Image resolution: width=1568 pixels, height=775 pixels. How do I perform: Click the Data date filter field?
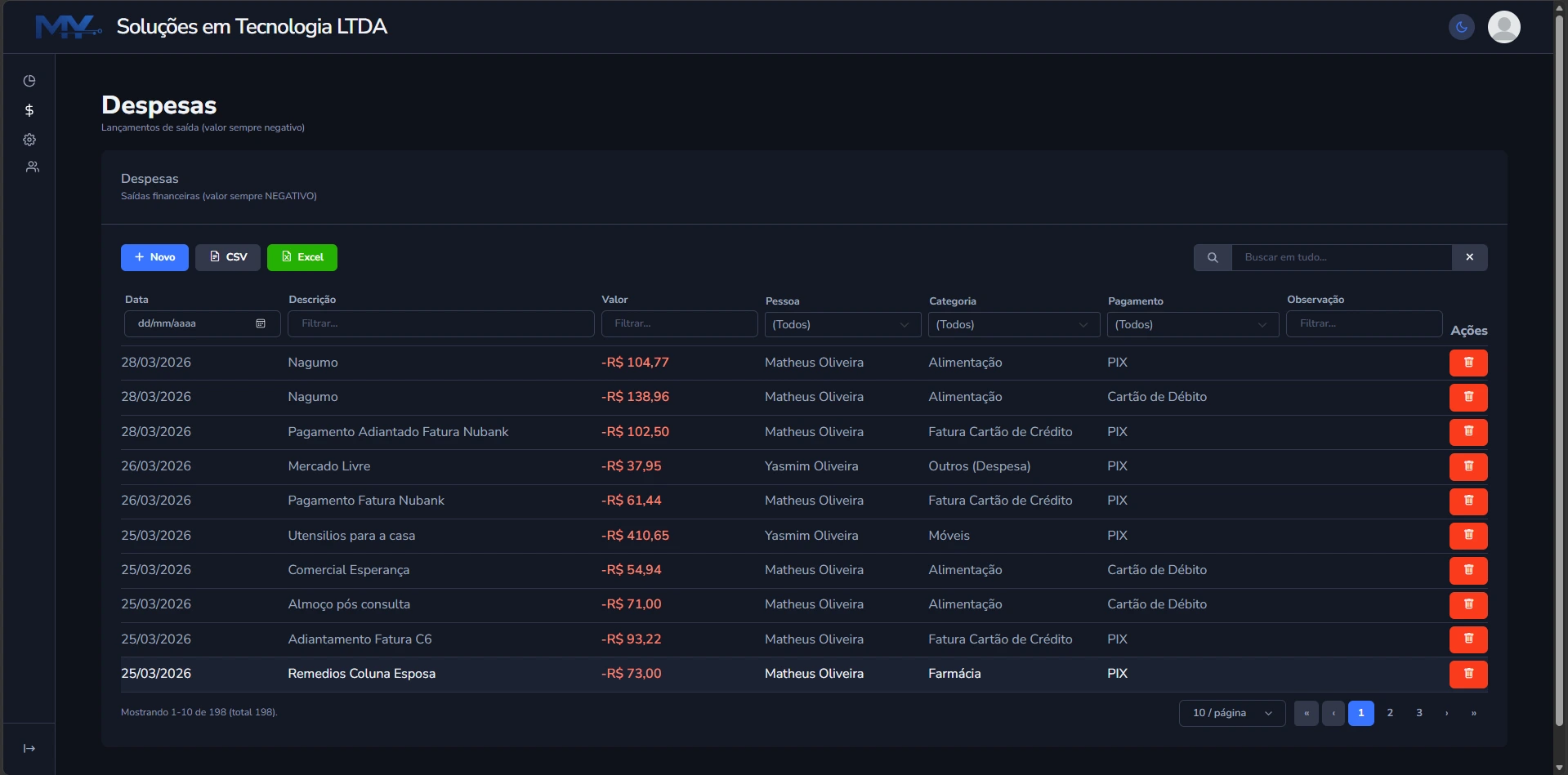[202, 323]
